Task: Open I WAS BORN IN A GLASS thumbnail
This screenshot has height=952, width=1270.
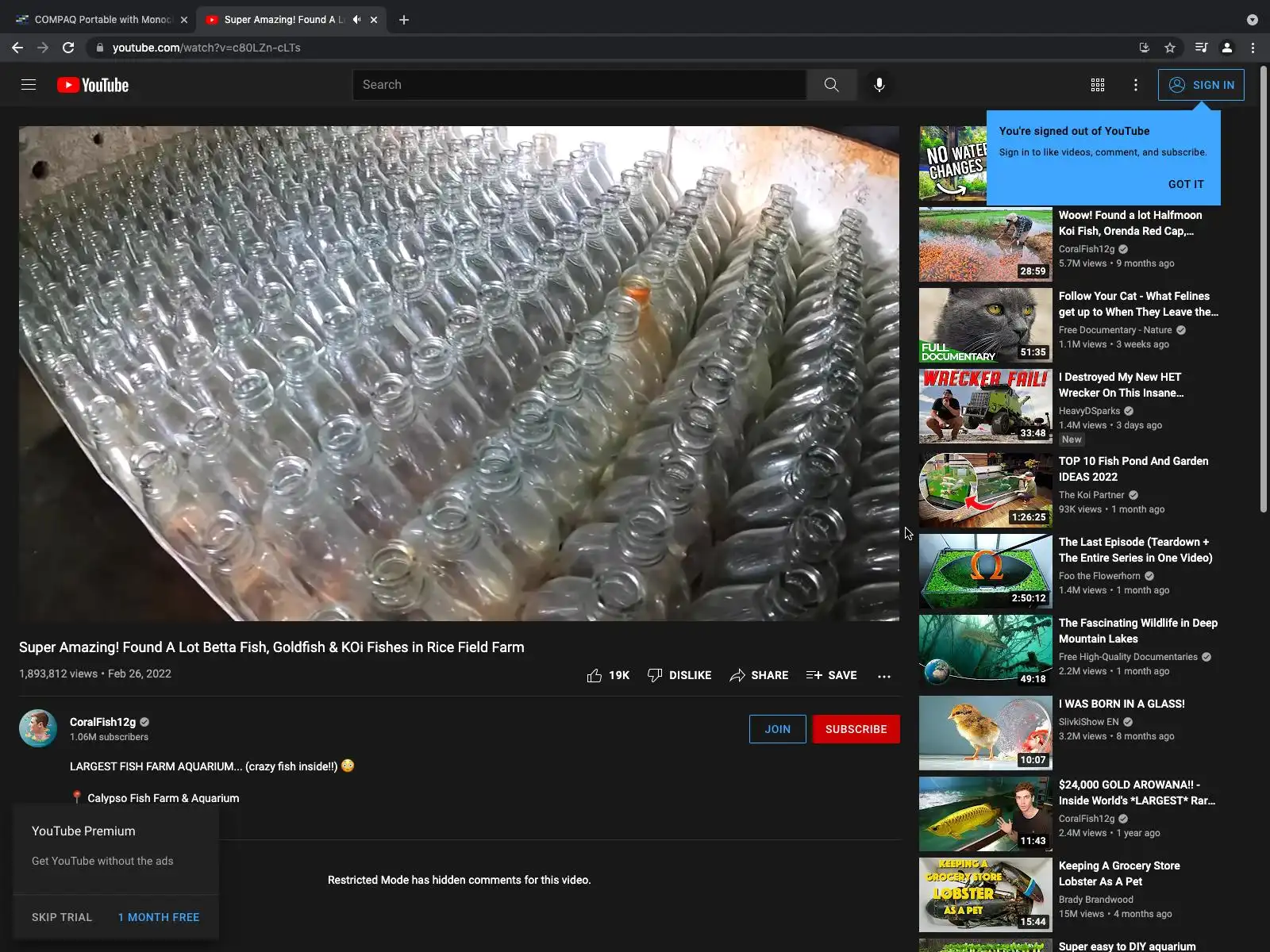Action: pos(986,734)
